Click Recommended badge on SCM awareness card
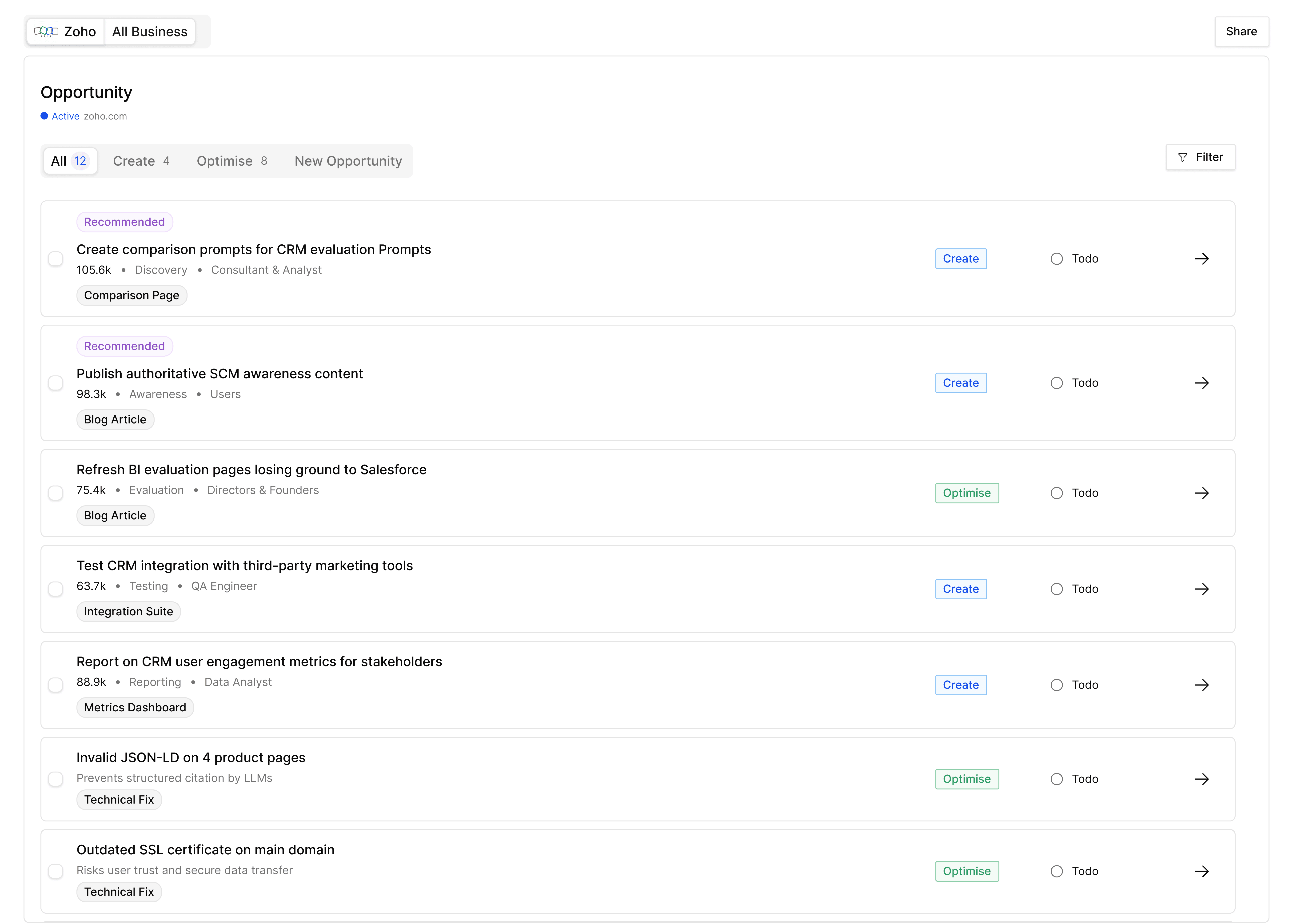Viewport: 1293px width, 924px height. [125, 346]
